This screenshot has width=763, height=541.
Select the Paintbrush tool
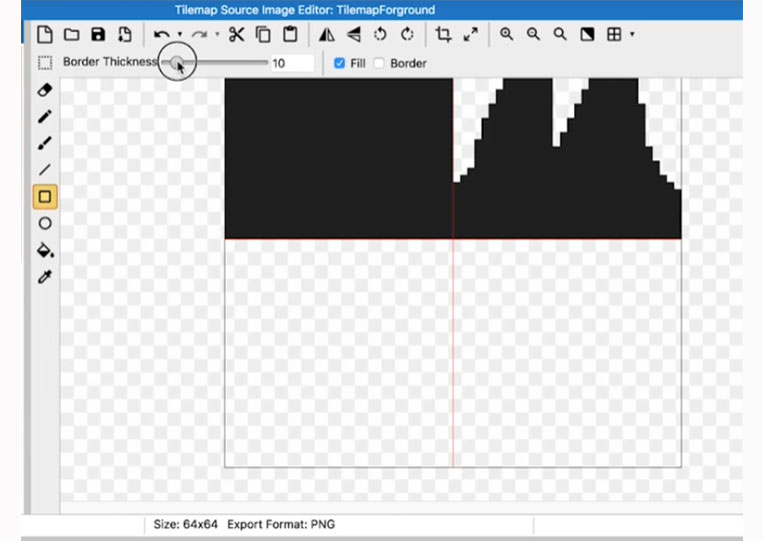pyautogui.click(x=45, y=144)
